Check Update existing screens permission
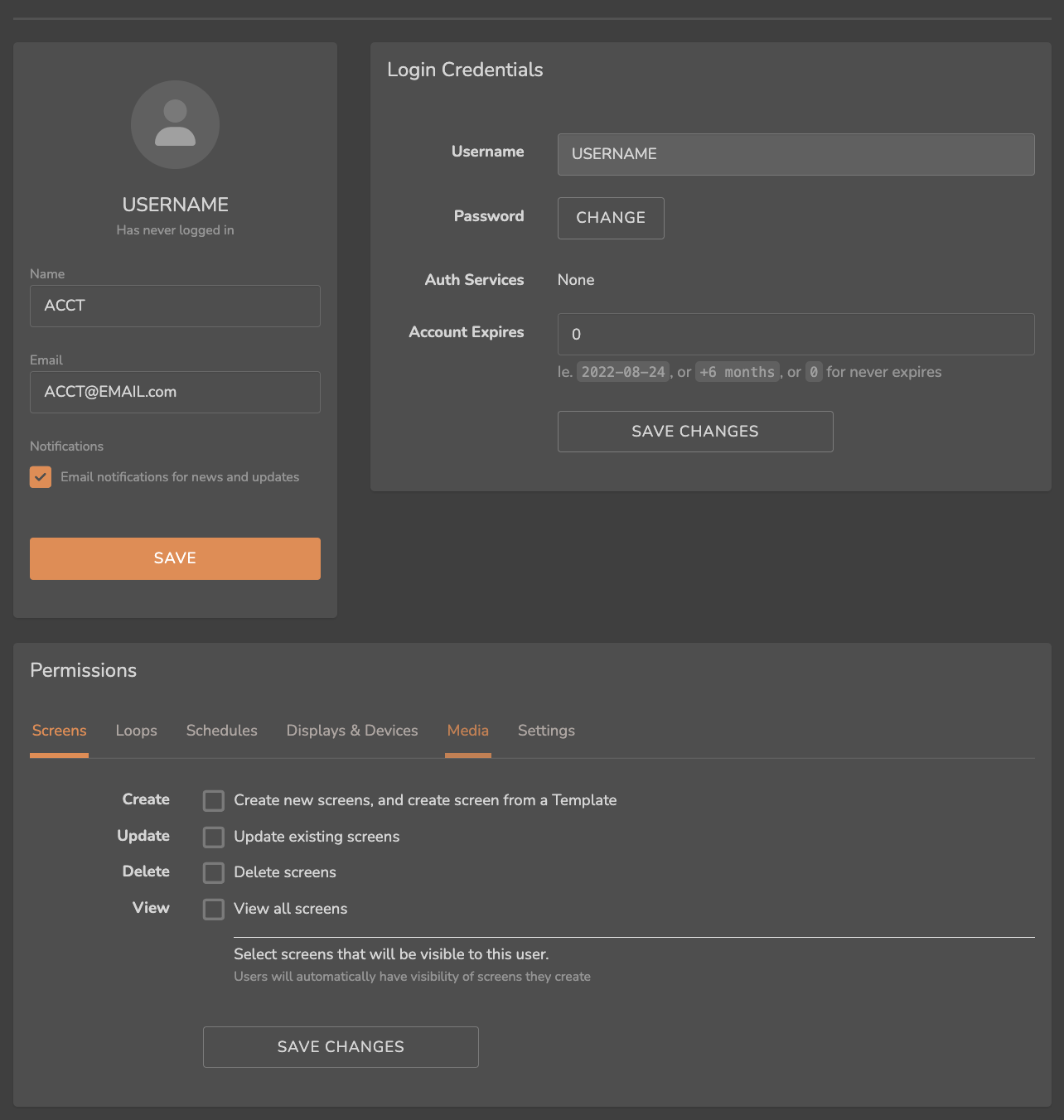Screen dimensions: 1064x1120 (213, 837)
